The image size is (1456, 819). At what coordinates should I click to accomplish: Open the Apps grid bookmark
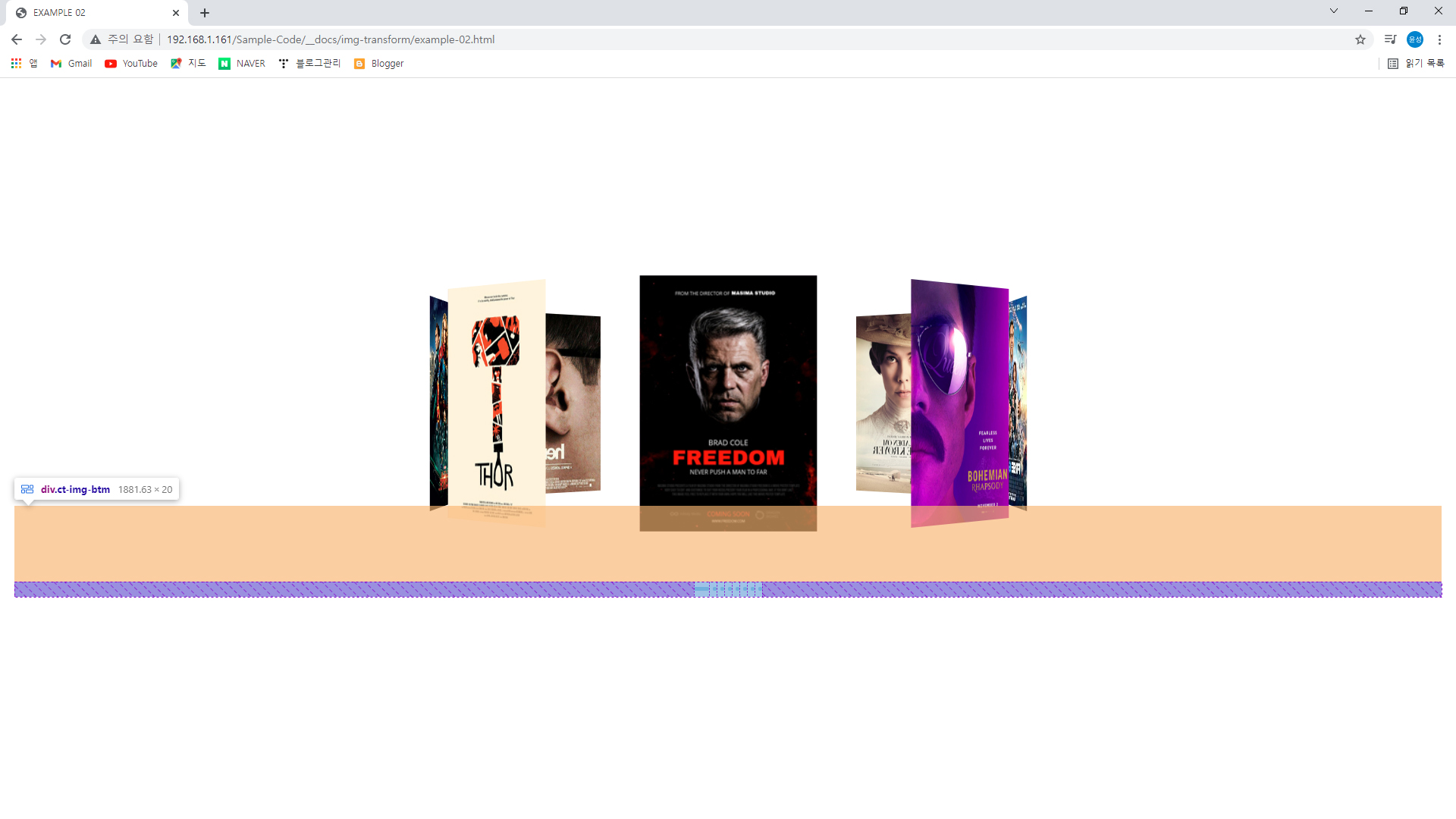coord(16,64)
